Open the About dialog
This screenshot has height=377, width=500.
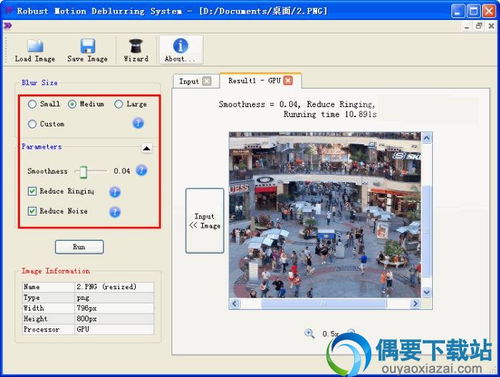(180, 51)
